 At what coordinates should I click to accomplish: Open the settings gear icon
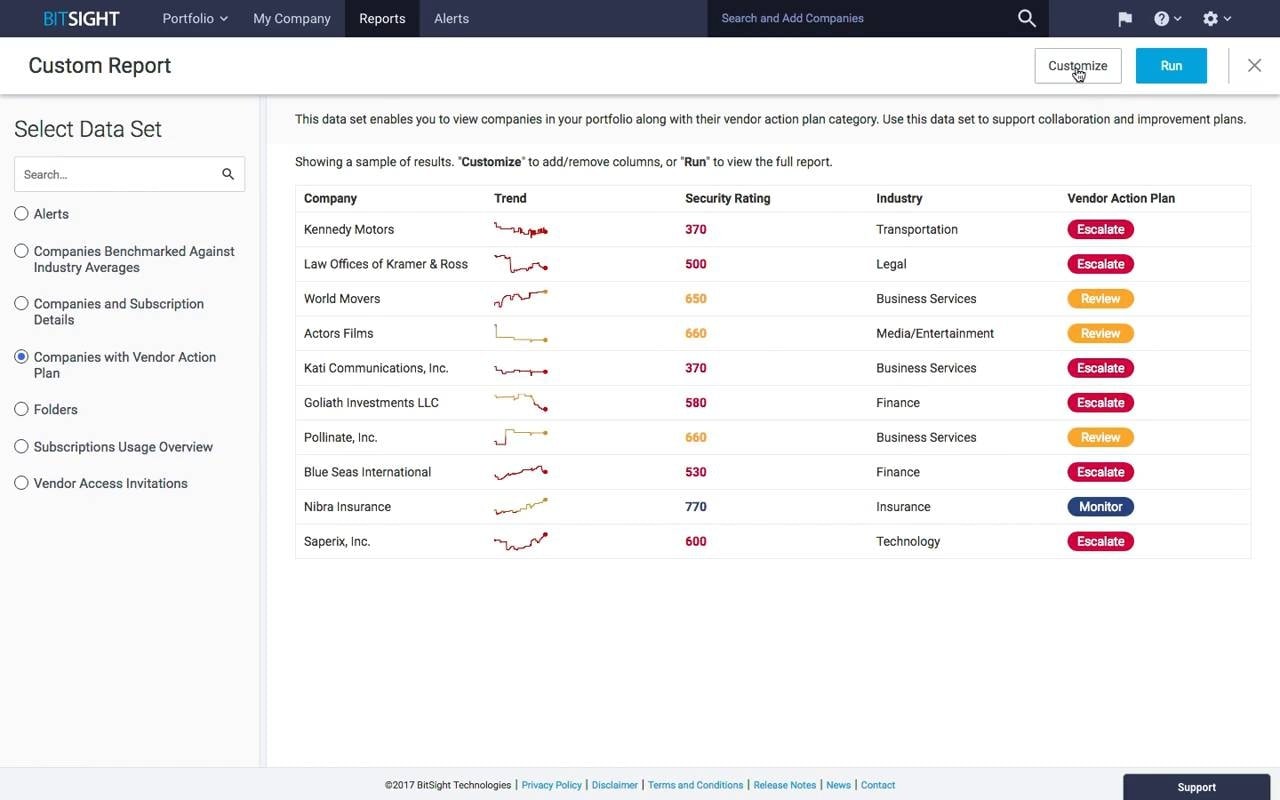click(x=1210, y=19)
